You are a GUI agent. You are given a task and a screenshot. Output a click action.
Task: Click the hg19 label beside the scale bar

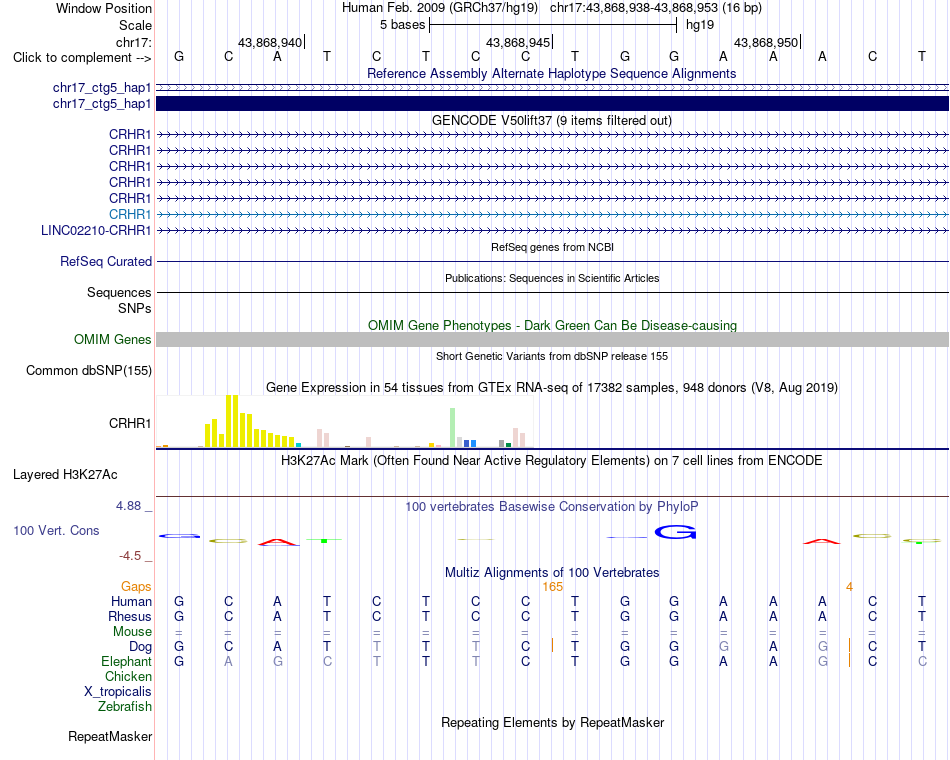pos(700,25)
